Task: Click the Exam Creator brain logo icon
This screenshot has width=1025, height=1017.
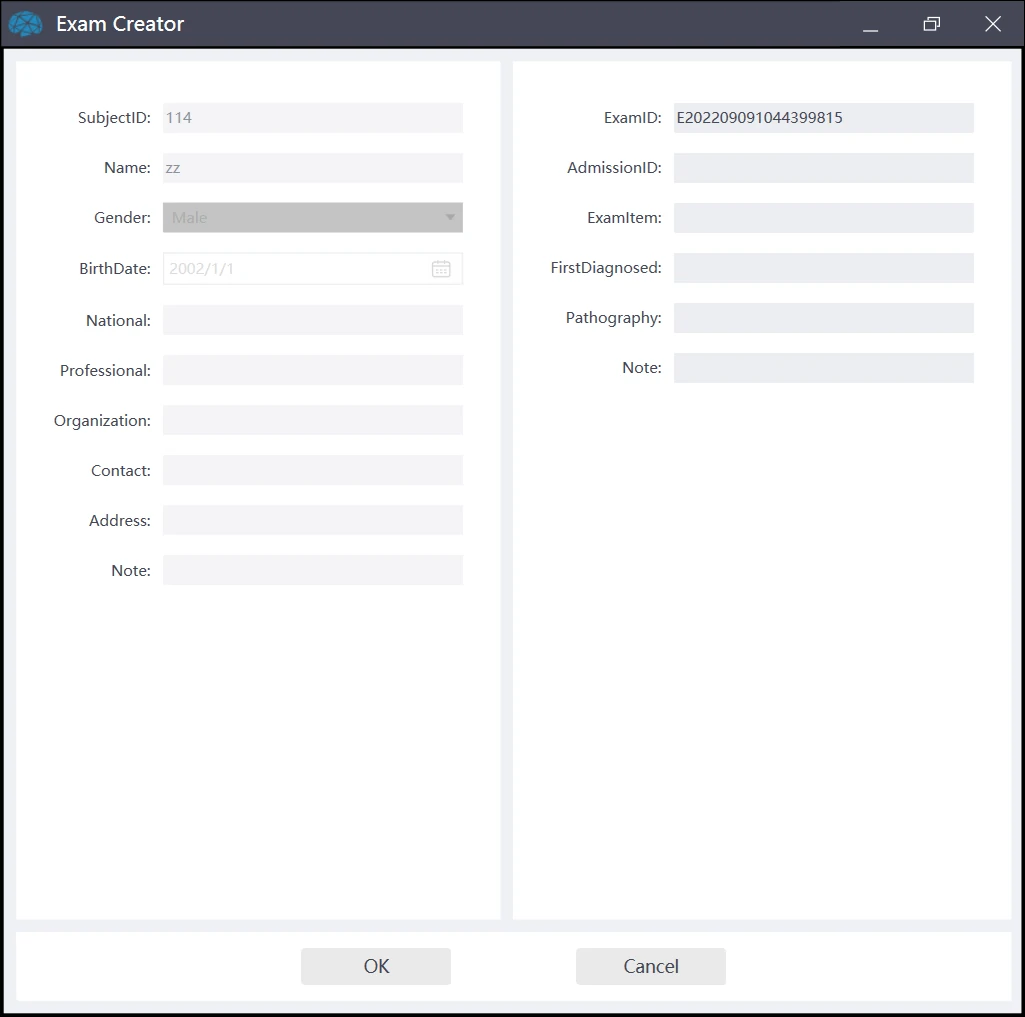Action: tap(26, 24)
